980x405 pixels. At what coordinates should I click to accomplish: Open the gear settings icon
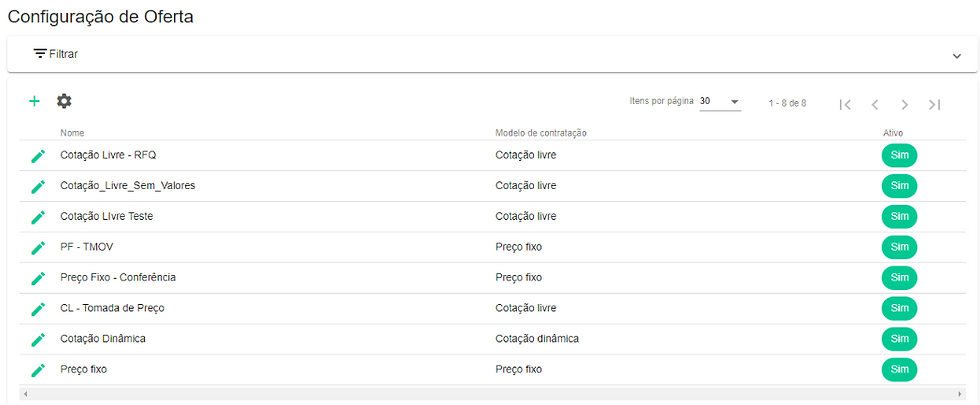click(64, 101)
